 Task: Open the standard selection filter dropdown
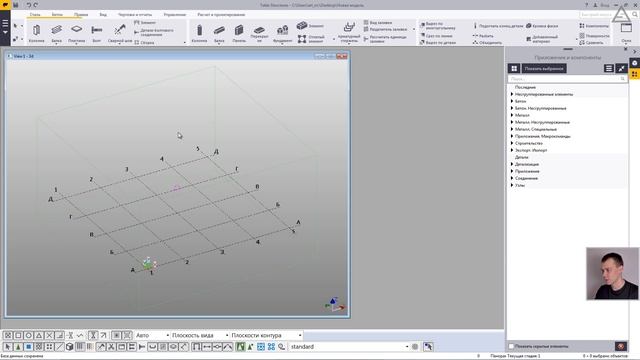click(349, 347)
